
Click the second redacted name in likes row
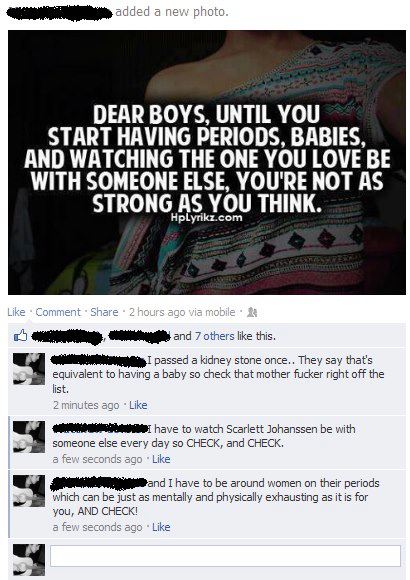pos(140,336)
